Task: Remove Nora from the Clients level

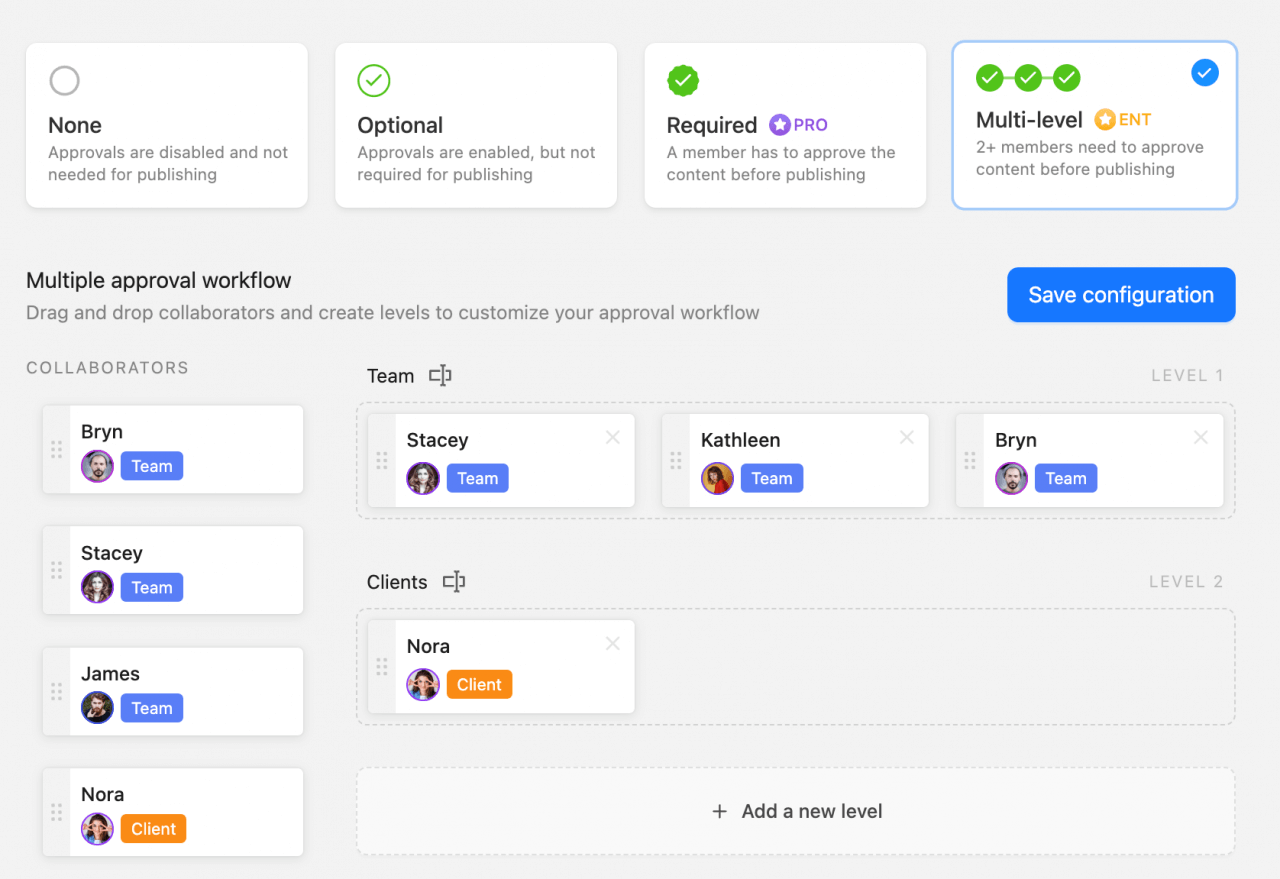Action: [x=612, y=643]
